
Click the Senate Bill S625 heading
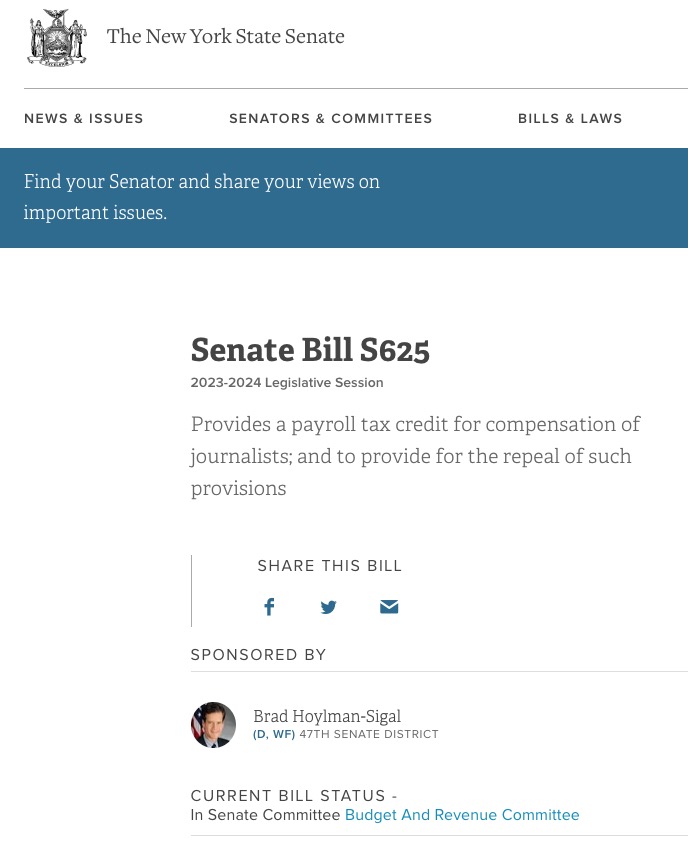(x=310, y=350)
